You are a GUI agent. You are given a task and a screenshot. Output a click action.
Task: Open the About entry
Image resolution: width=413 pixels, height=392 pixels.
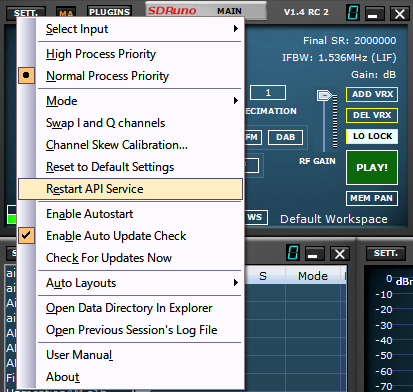(130, 377)
